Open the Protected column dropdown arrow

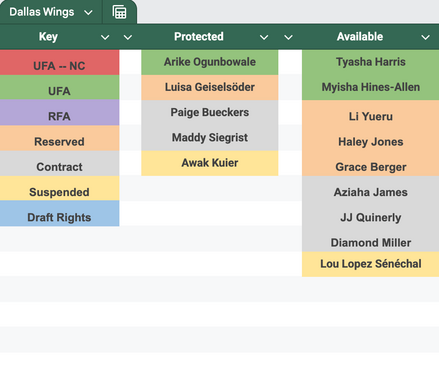[264, 37]
